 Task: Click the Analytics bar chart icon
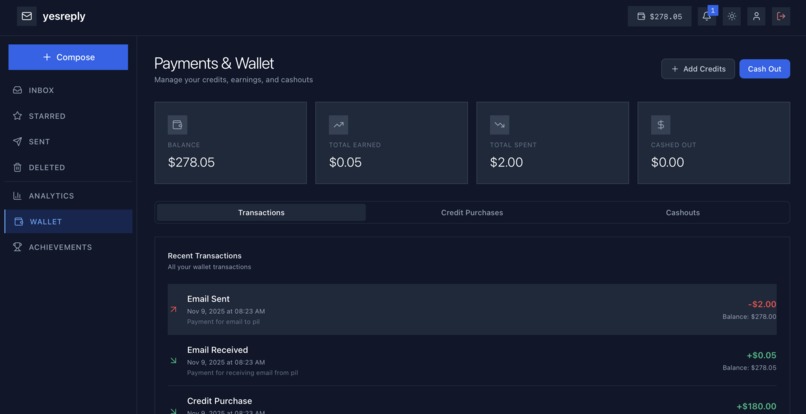click(17, 196)
